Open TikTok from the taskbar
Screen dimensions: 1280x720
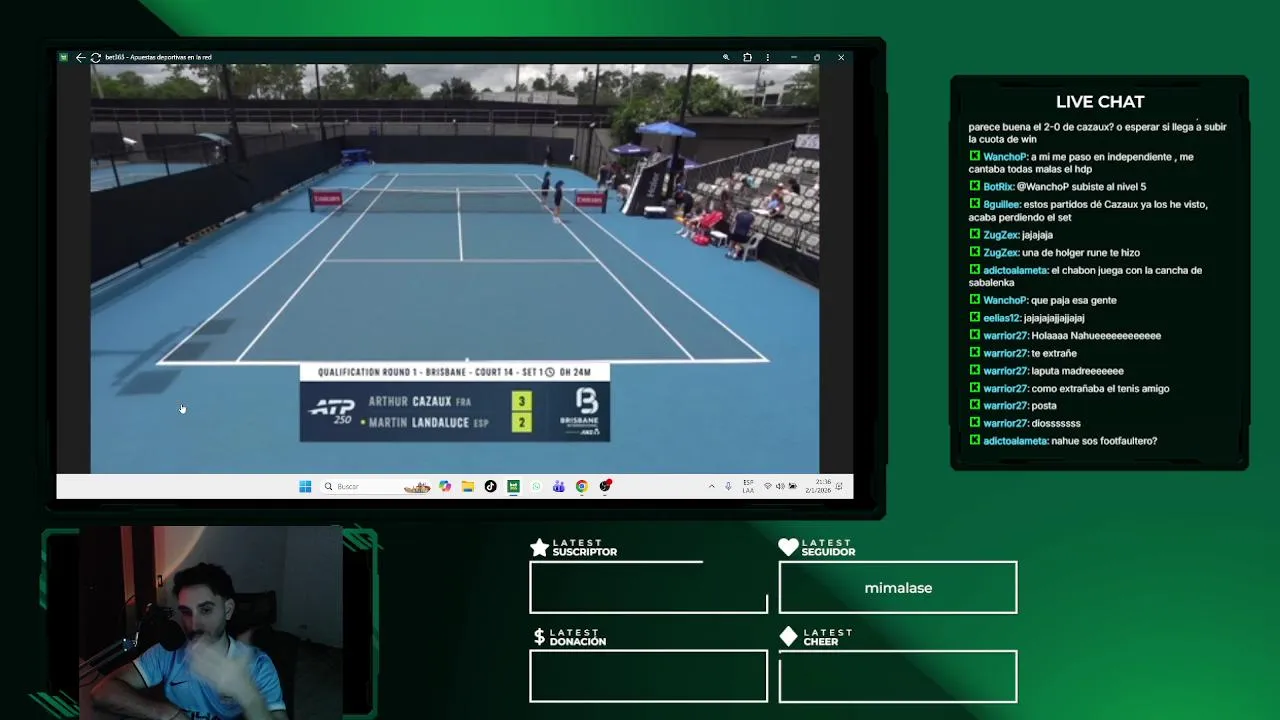(490, 486)
